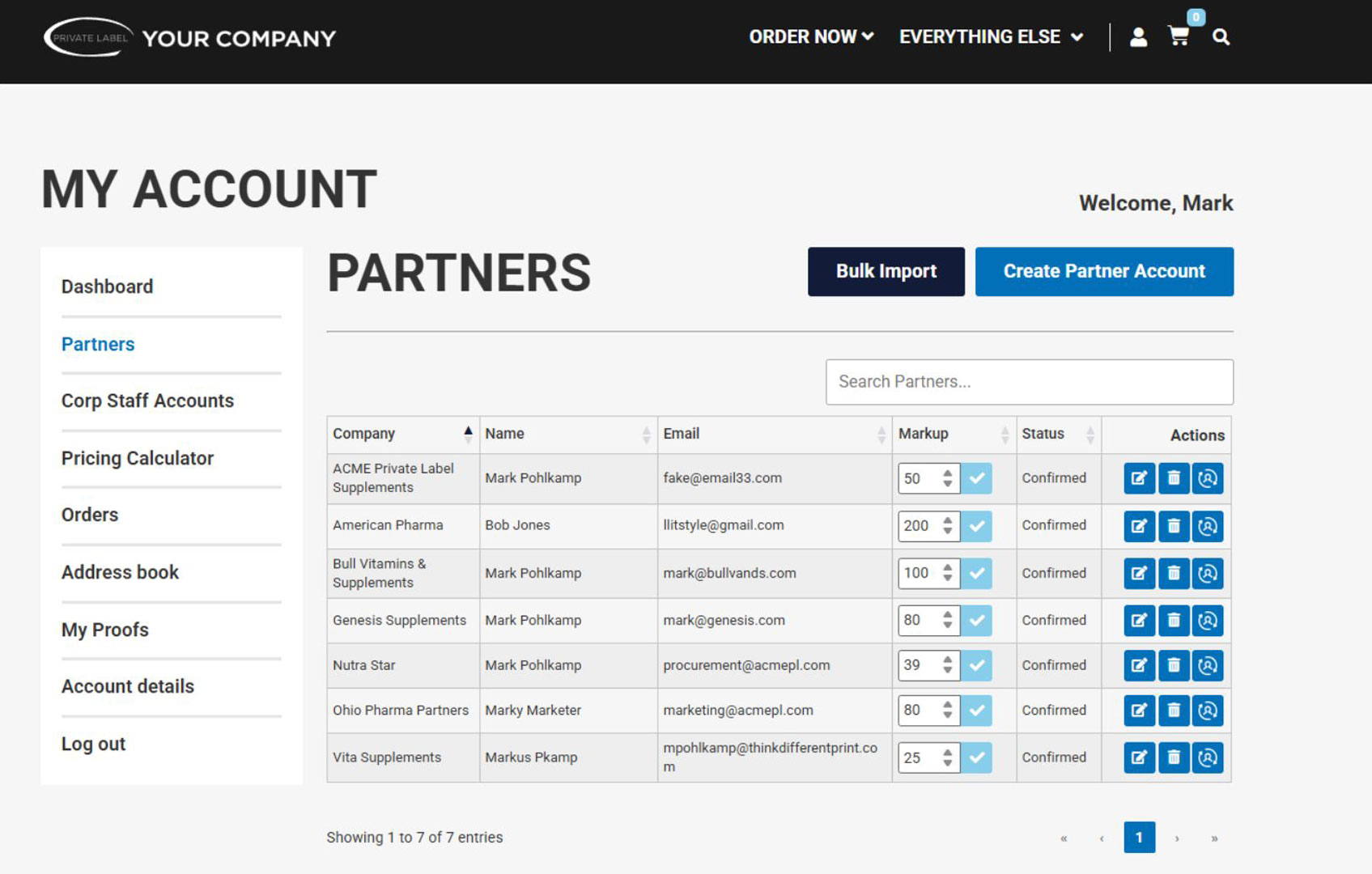Open the shopping cart icon
The image size is (1372, 874).
click(x=1179, y=36)
